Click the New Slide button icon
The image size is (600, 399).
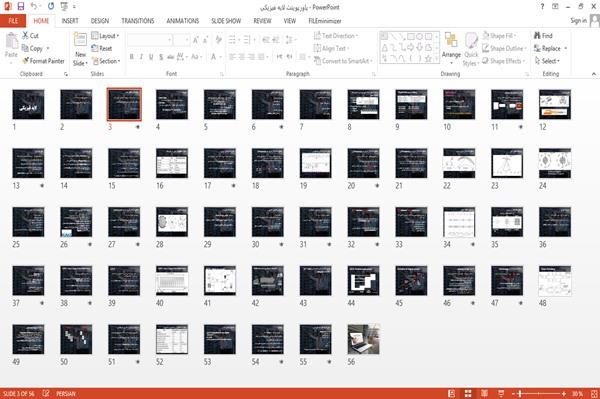pyautogui.click(x=80, y=41)
